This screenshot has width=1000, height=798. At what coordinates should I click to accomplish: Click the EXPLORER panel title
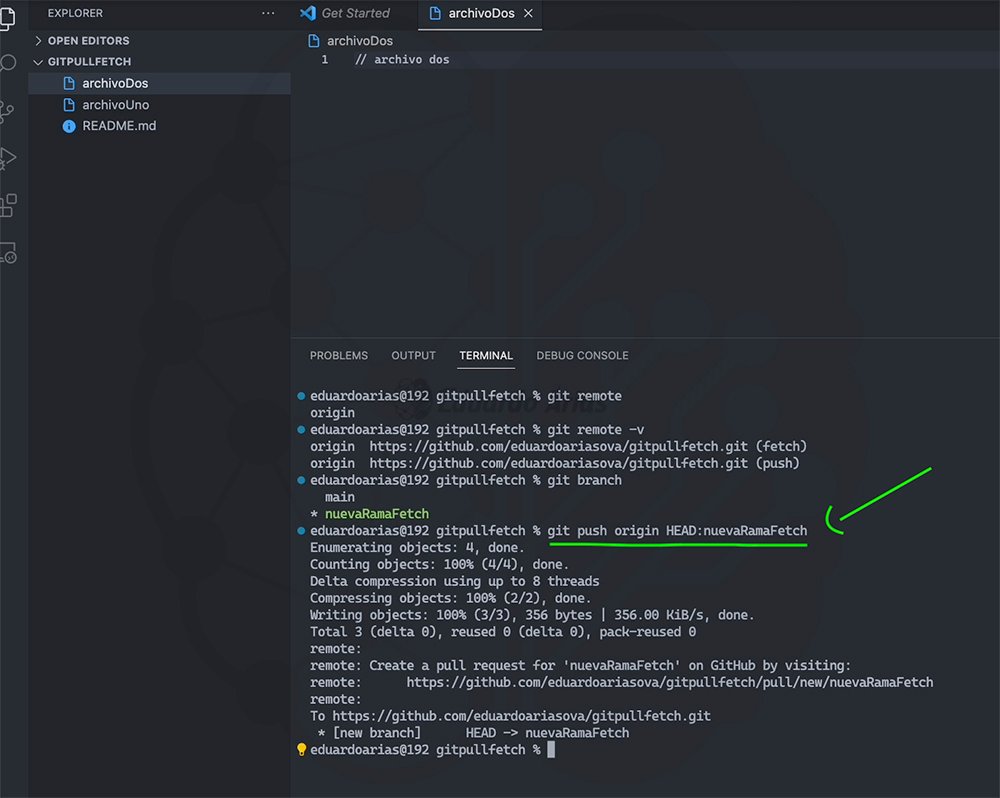click(75, 13)
